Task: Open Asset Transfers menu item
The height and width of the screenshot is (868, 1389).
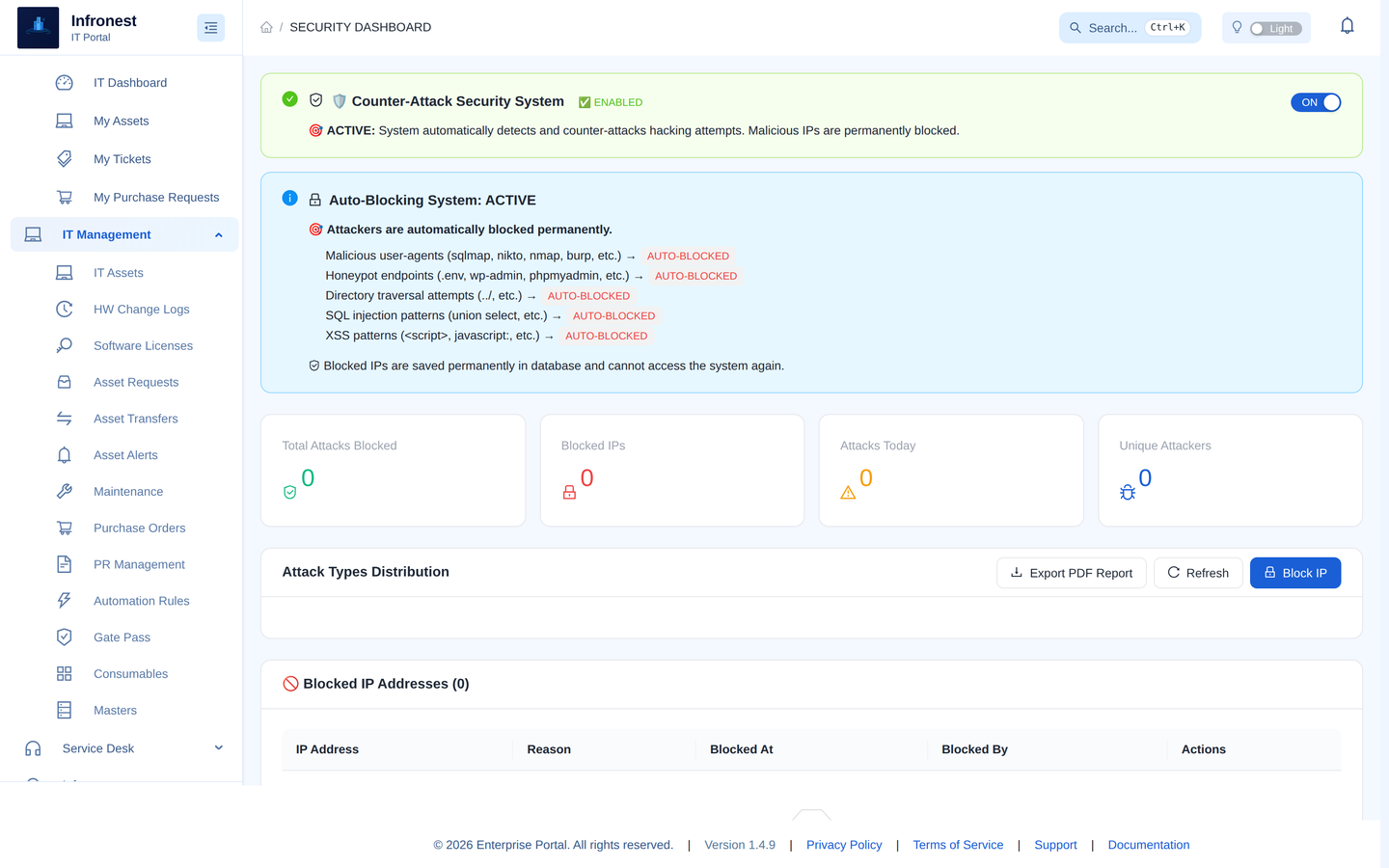Action: point(136,419)
